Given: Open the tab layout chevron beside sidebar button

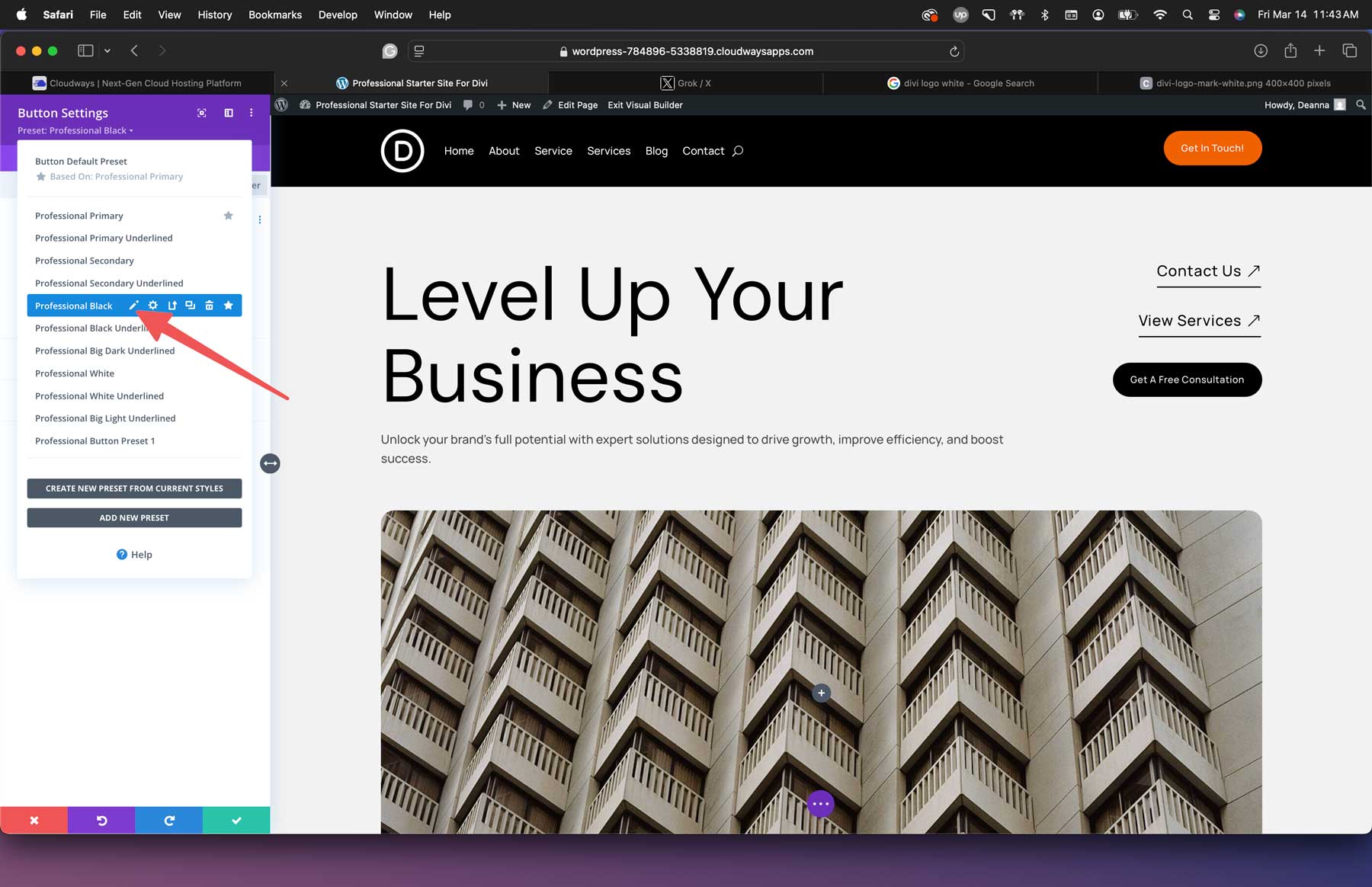Looking at the screenshot, I should tap(107, 50).
